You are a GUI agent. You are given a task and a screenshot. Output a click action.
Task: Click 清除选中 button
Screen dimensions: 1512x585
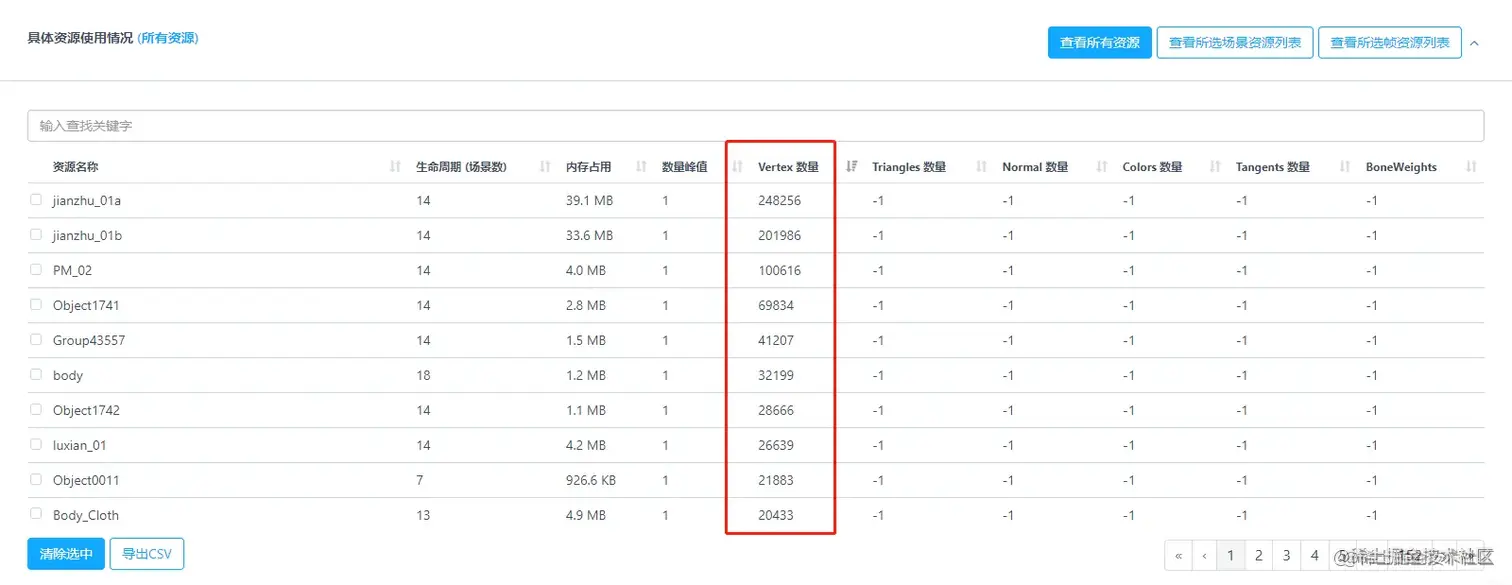coord(66,554)
